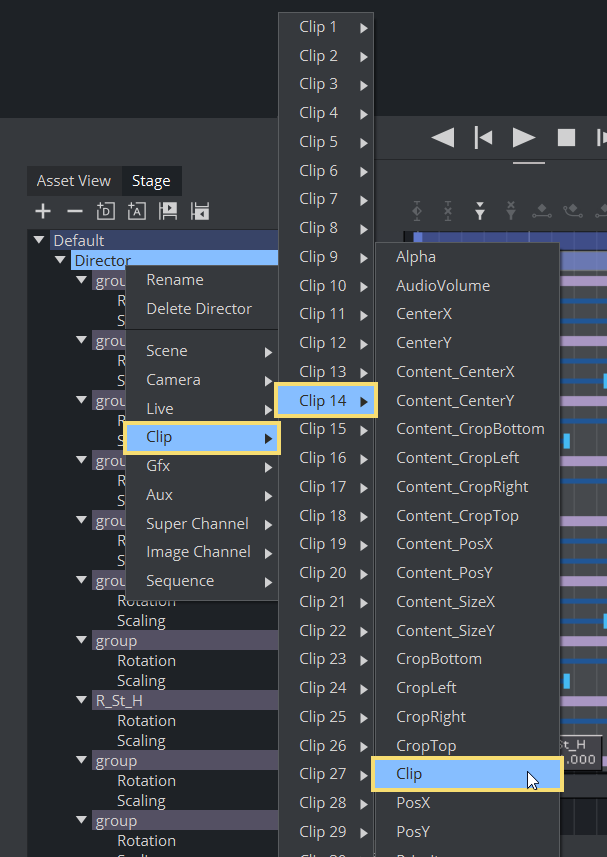The width and height of the screenshot is (607, 857).
Task: Click the linear keyframe interpolation icon
Action: click(x=541, y=211)
